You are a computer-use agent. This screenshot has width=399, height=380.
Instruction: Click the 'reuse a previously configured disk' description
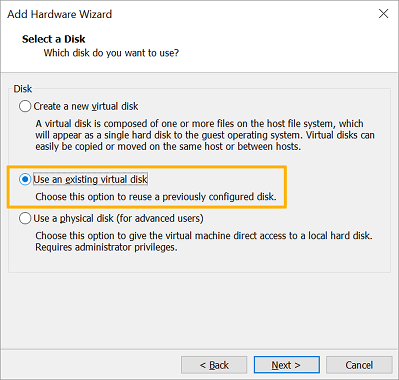pyautogui.click(x=156, y=197)
